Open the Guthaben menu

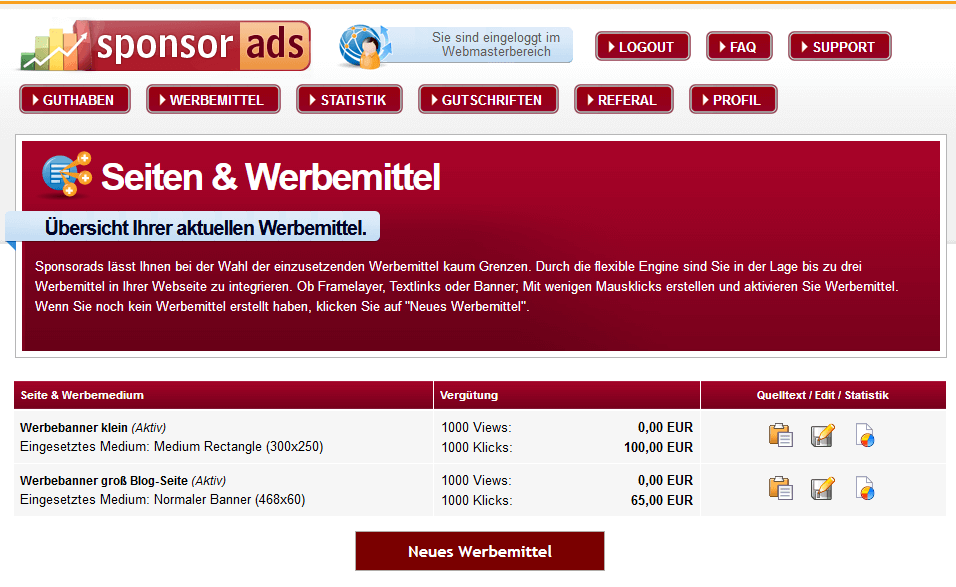[76, 100]
